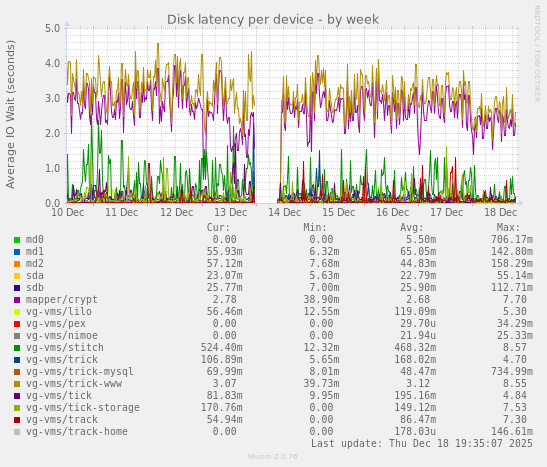Screen dimensions: 547x467
Task: Click the yellow sda legend swatch
Action: coord(17,276)
